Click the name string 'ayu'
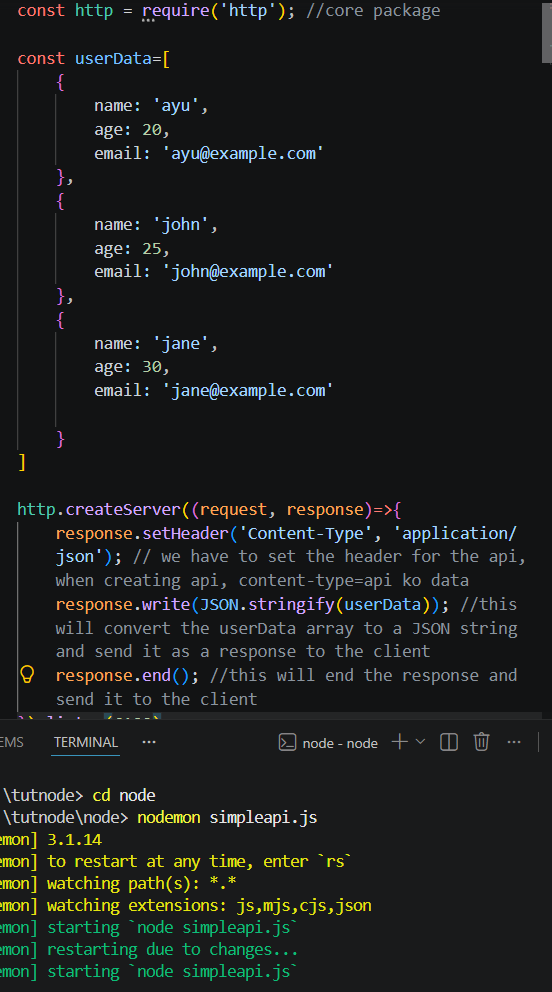 click(176, 106)
